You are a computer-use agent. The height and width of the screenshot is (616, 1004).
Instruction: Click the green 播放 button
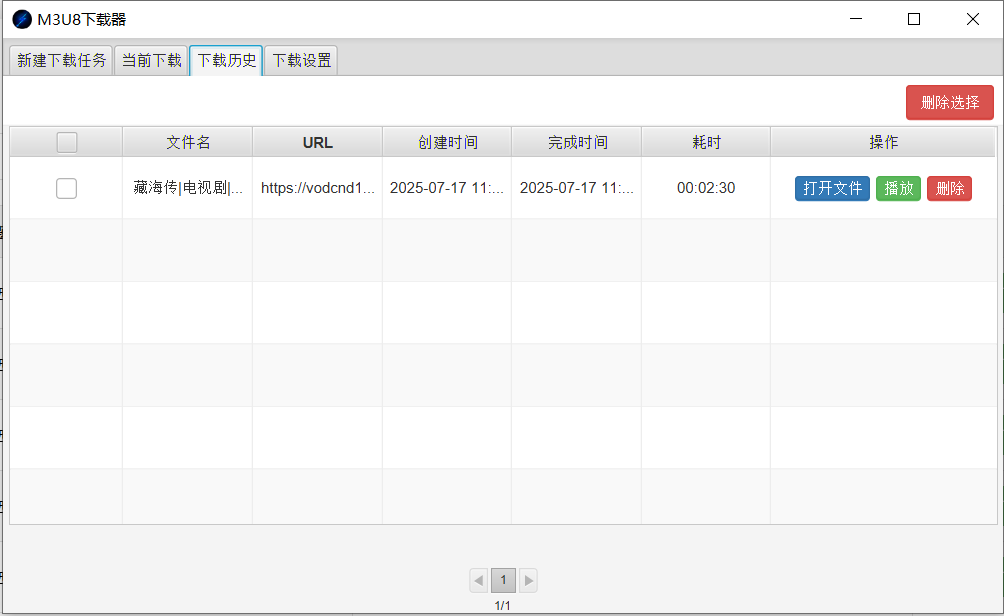[898, 188]
